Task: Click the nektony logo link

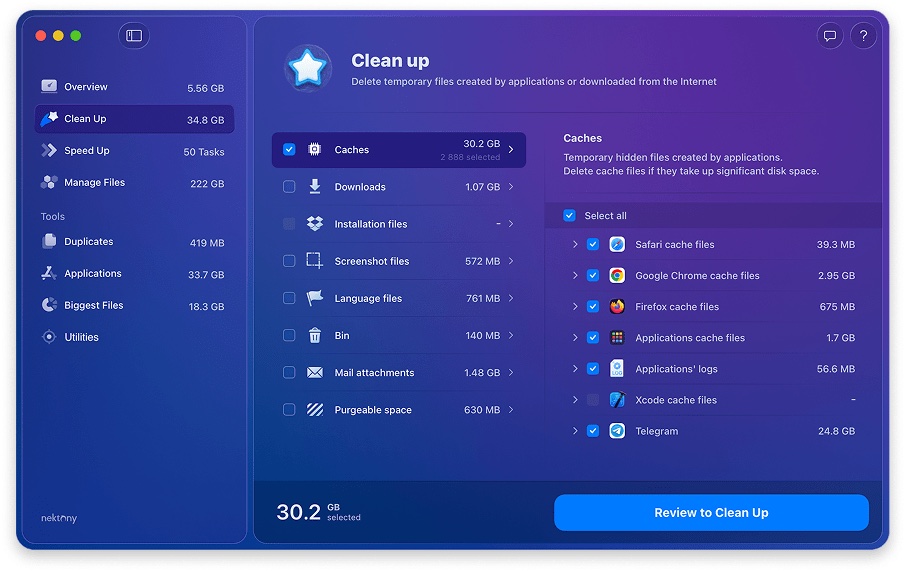Action: click(x=59, y=518)
